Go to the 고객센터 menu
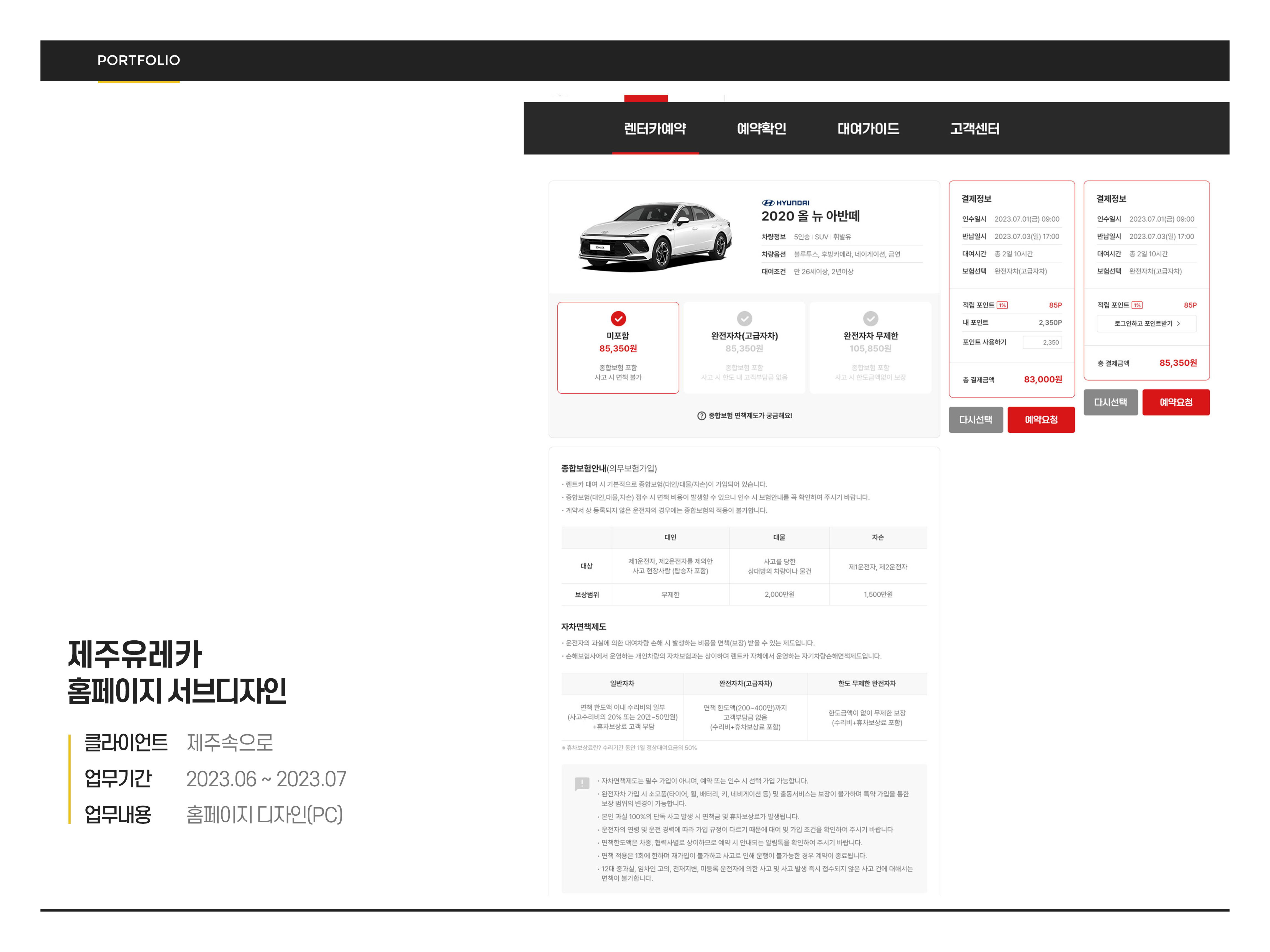Image resolution: width=1270 pixels, height=952 pixels. [974, 129]
